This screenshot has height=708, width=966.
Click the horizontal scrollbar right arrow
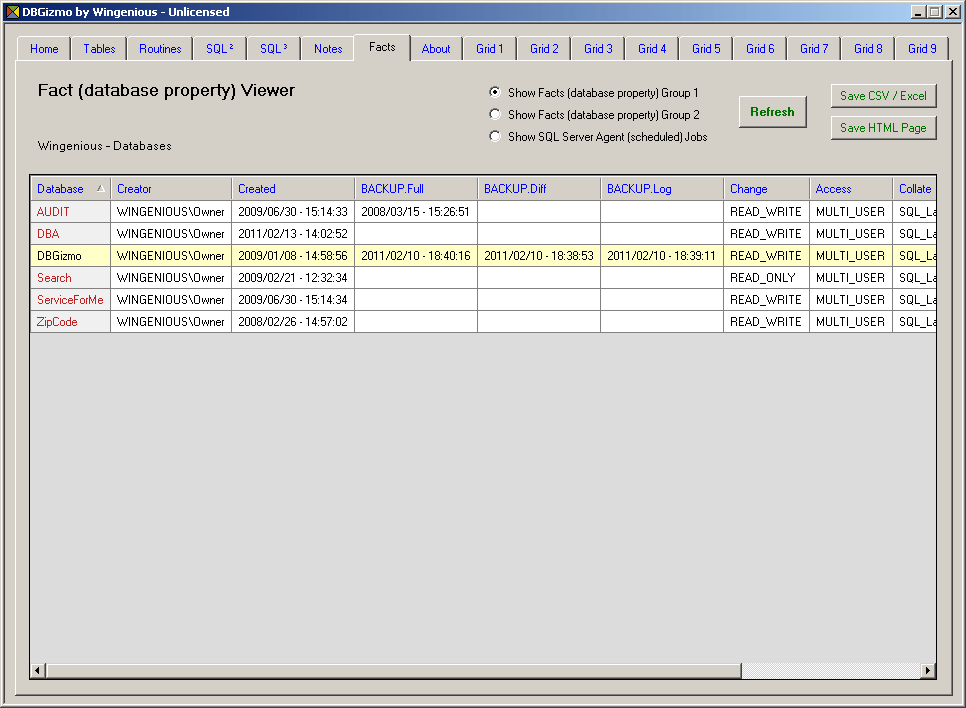[x=928, y=670]
